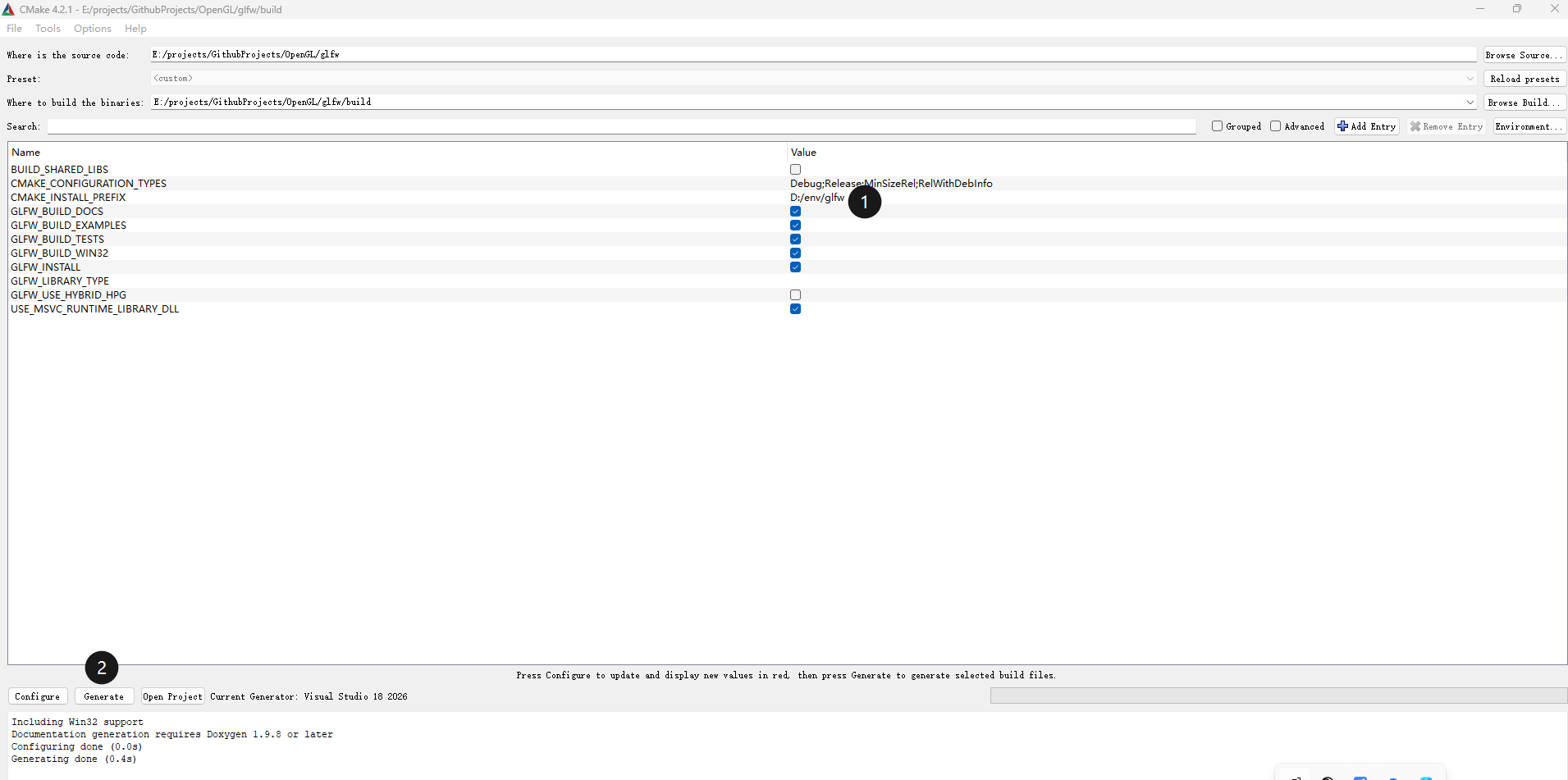Viewport: 1568px width, 780px height.
Task: Restore down the CMake window
Action: (x=1517, y=9)
